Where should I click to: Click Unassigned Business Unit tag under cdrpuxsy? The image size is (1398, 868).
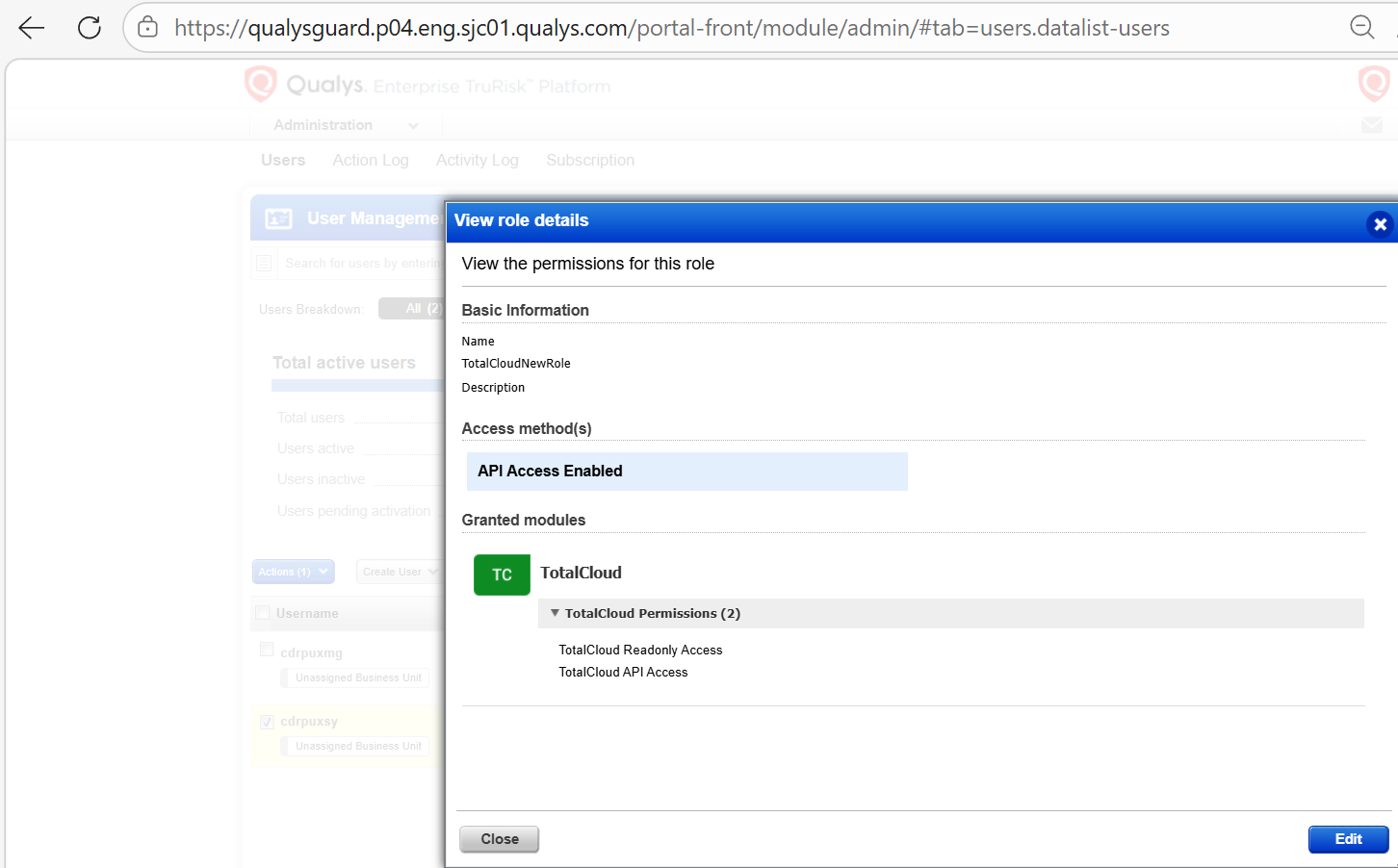click(x=357, y=746)
